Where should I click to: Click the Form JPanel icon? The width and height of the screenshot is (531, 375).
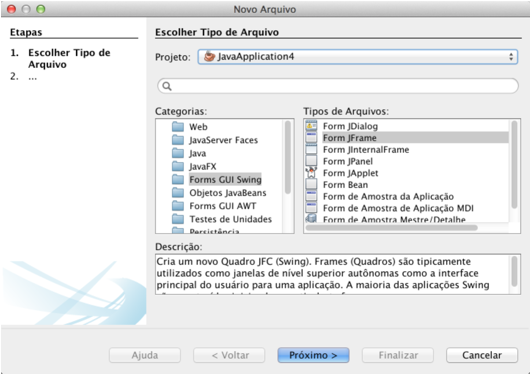(x=311, y=161)
